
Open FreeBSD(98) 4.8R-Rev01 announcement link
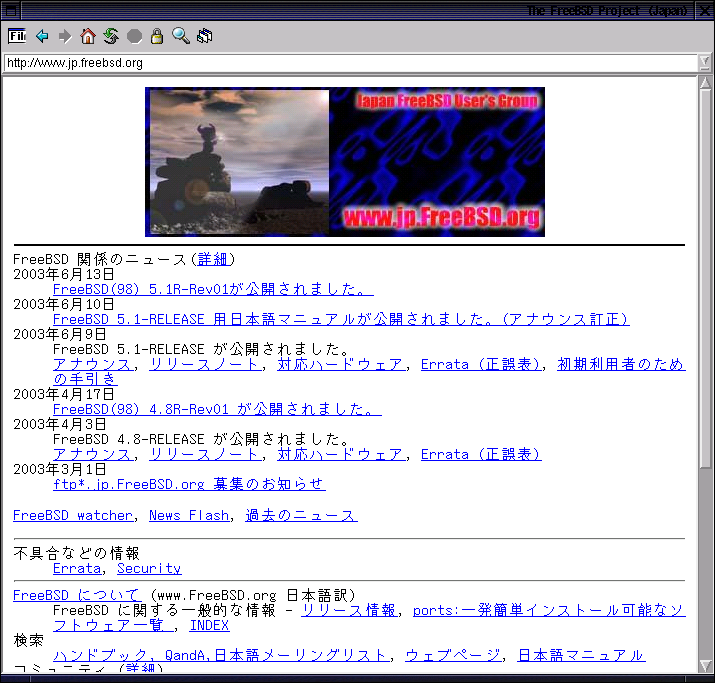pyautogui.click(x=217, y=409)
